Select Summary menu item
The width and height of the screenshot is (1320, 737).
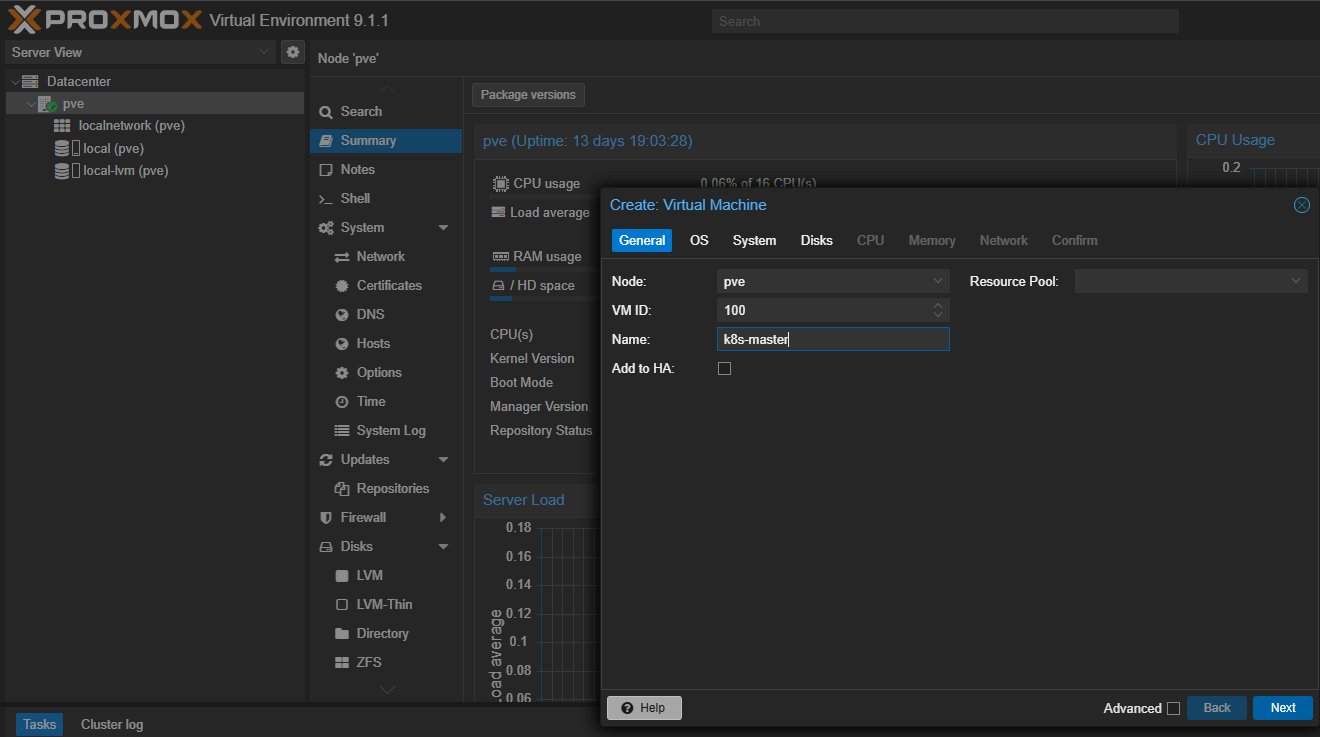pos(386,140)
